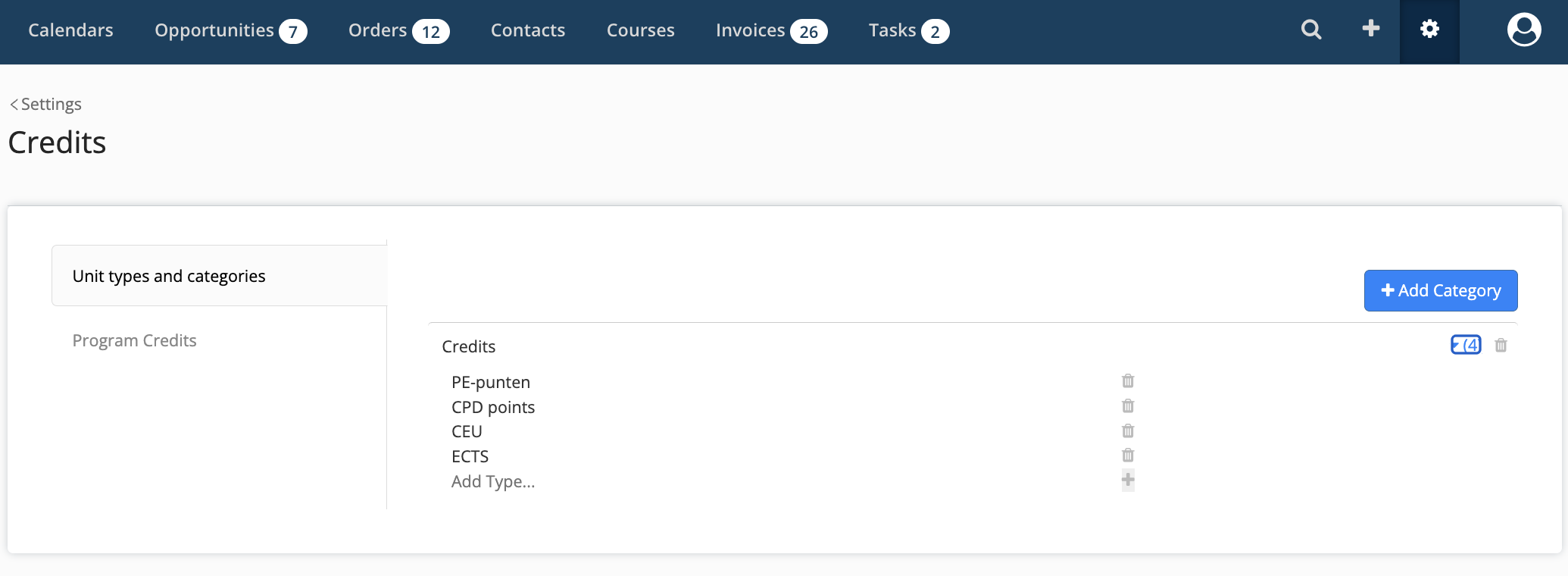The height and width of the screenshot is (576, 1568).
Task: Click the CEU type name
Action: click(467, 431)
